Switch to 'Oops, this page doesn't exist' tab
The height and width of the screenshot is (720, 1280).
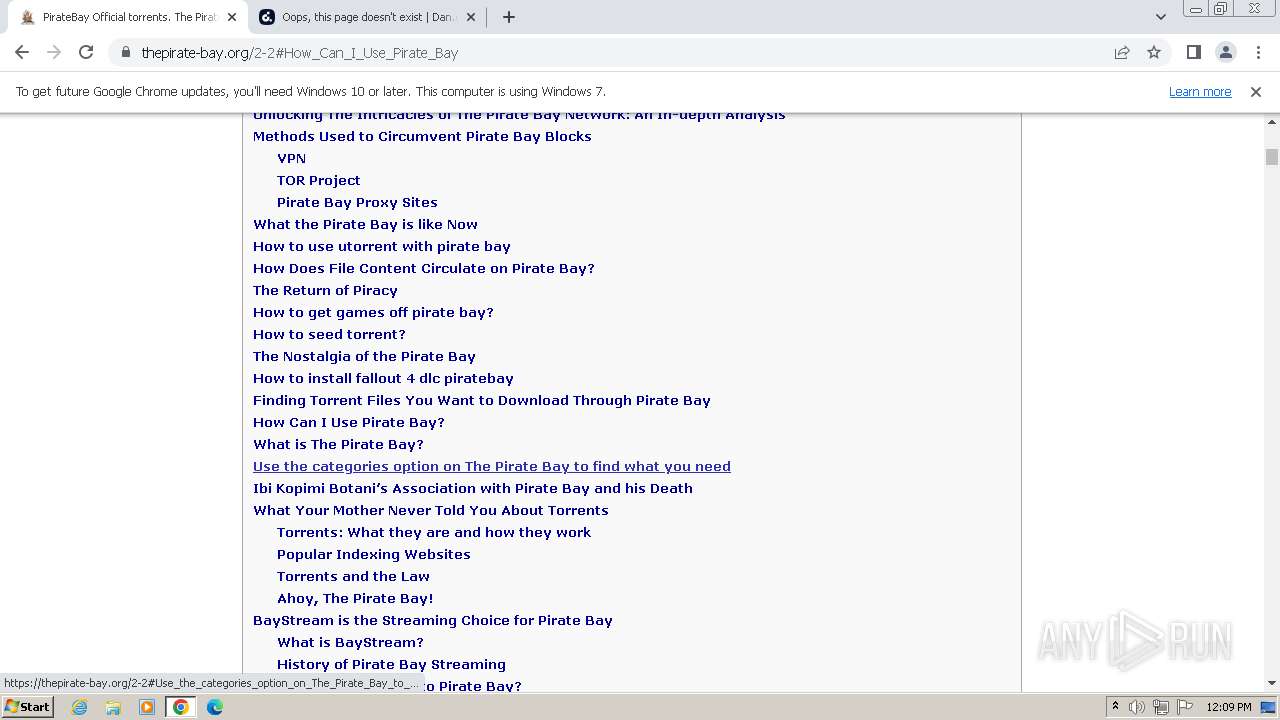(367, 17)
